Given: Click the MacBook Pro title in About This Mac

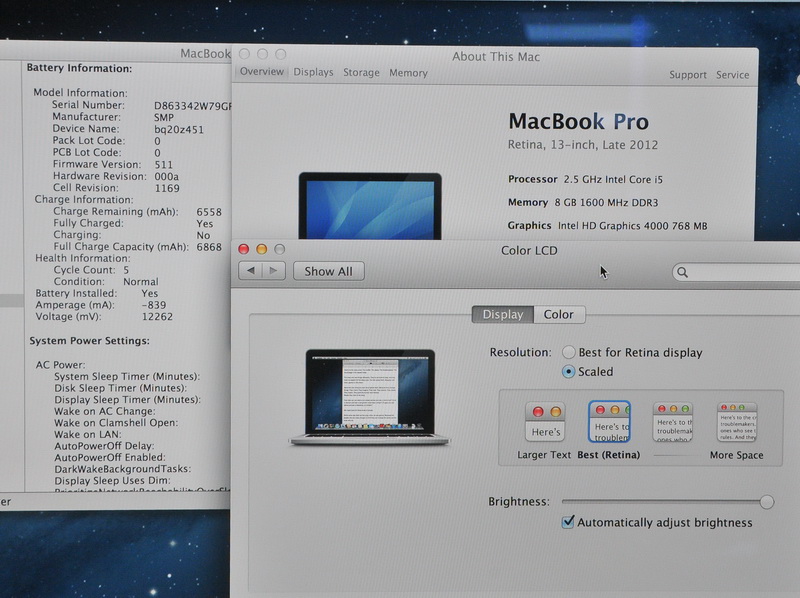Looking at the screenshot, I should click(x=579, y=121).
